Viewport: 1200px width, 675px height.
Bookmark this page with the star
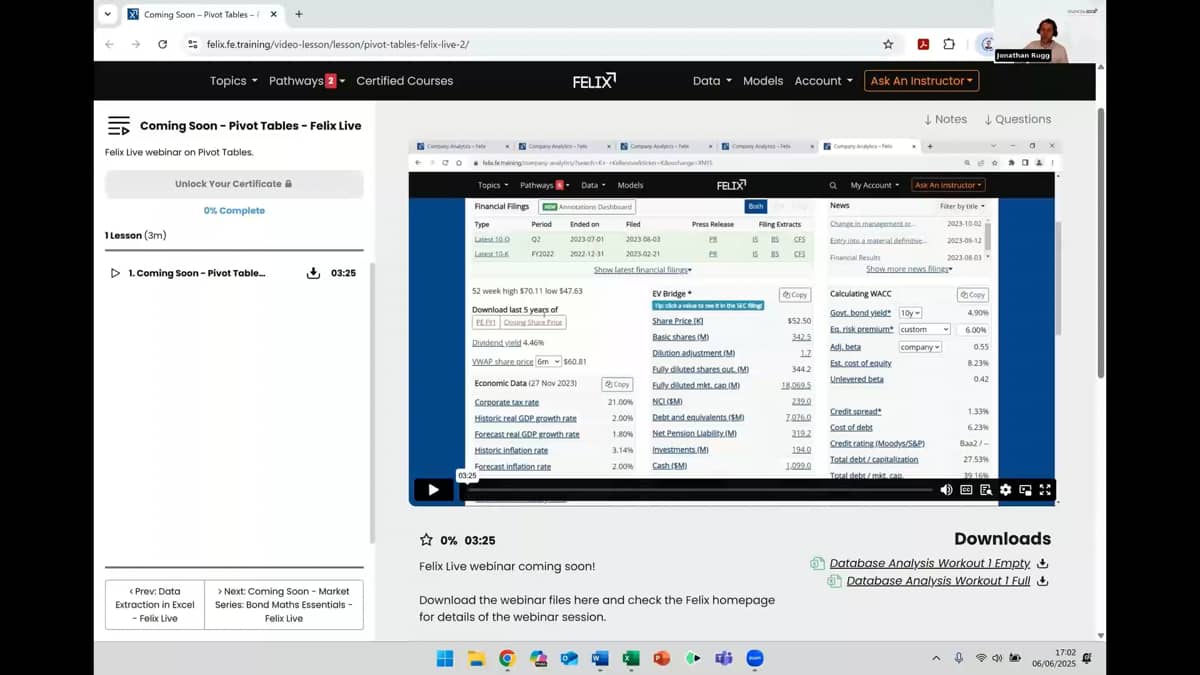888,44
